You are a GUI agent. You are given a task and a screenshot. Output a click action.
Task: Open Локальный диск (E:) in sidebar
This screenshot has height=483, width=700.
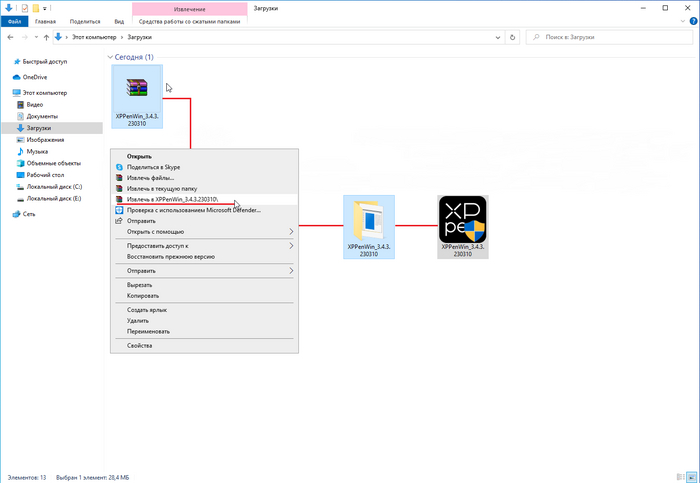tap(54, 199)
